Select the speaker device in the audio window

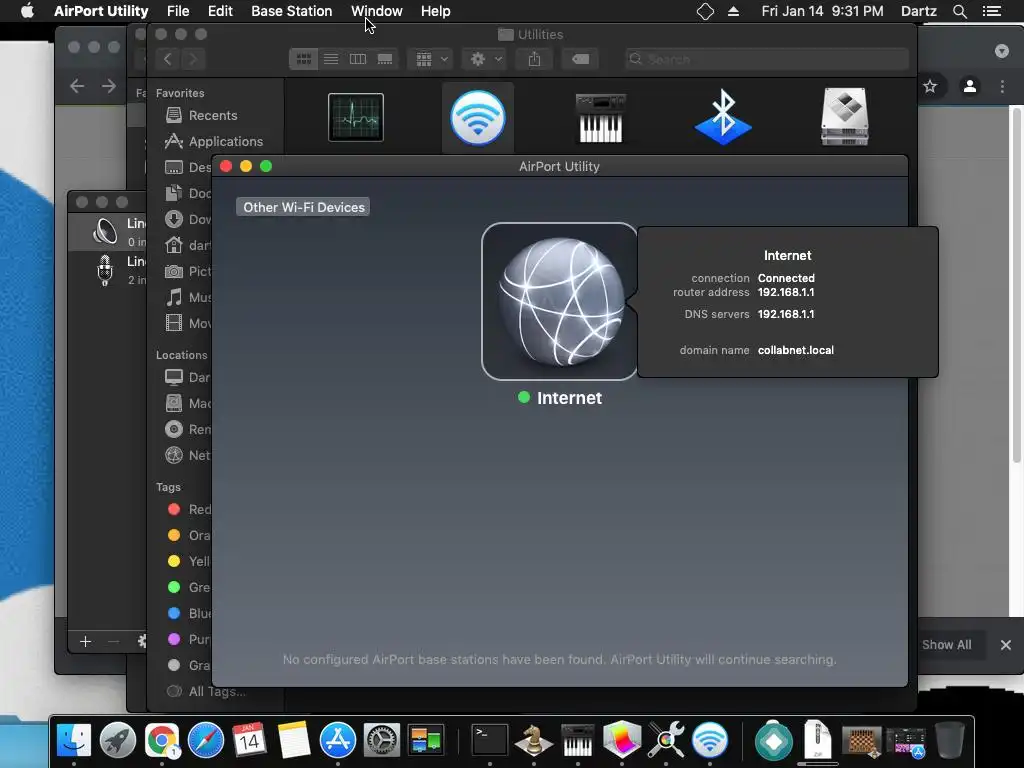click(x=105, y=231)
